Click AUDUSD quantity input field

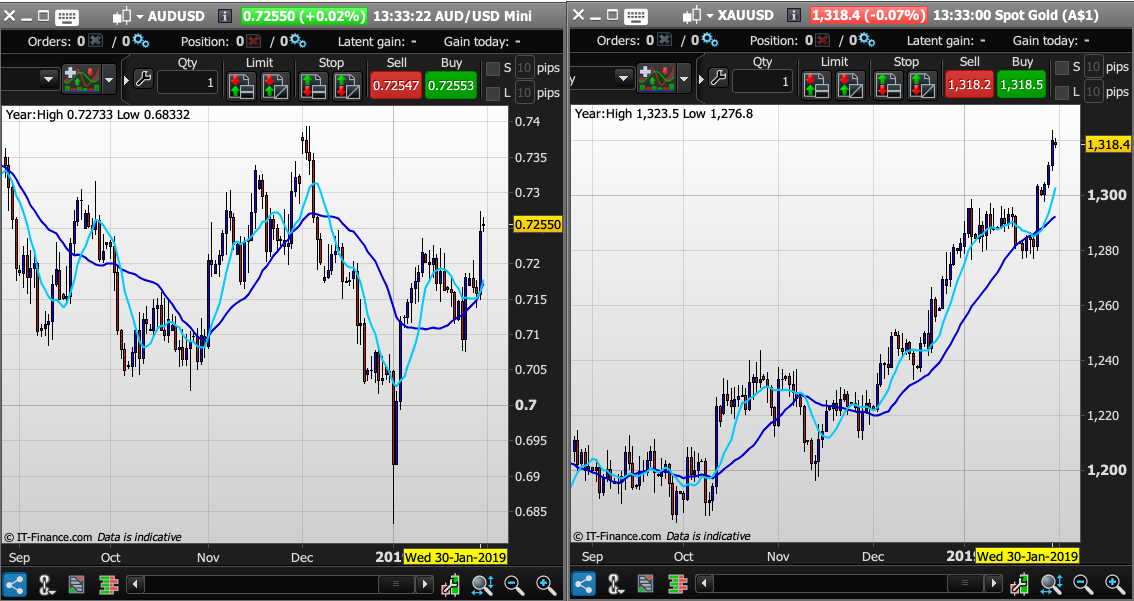[x=187, y=83]
